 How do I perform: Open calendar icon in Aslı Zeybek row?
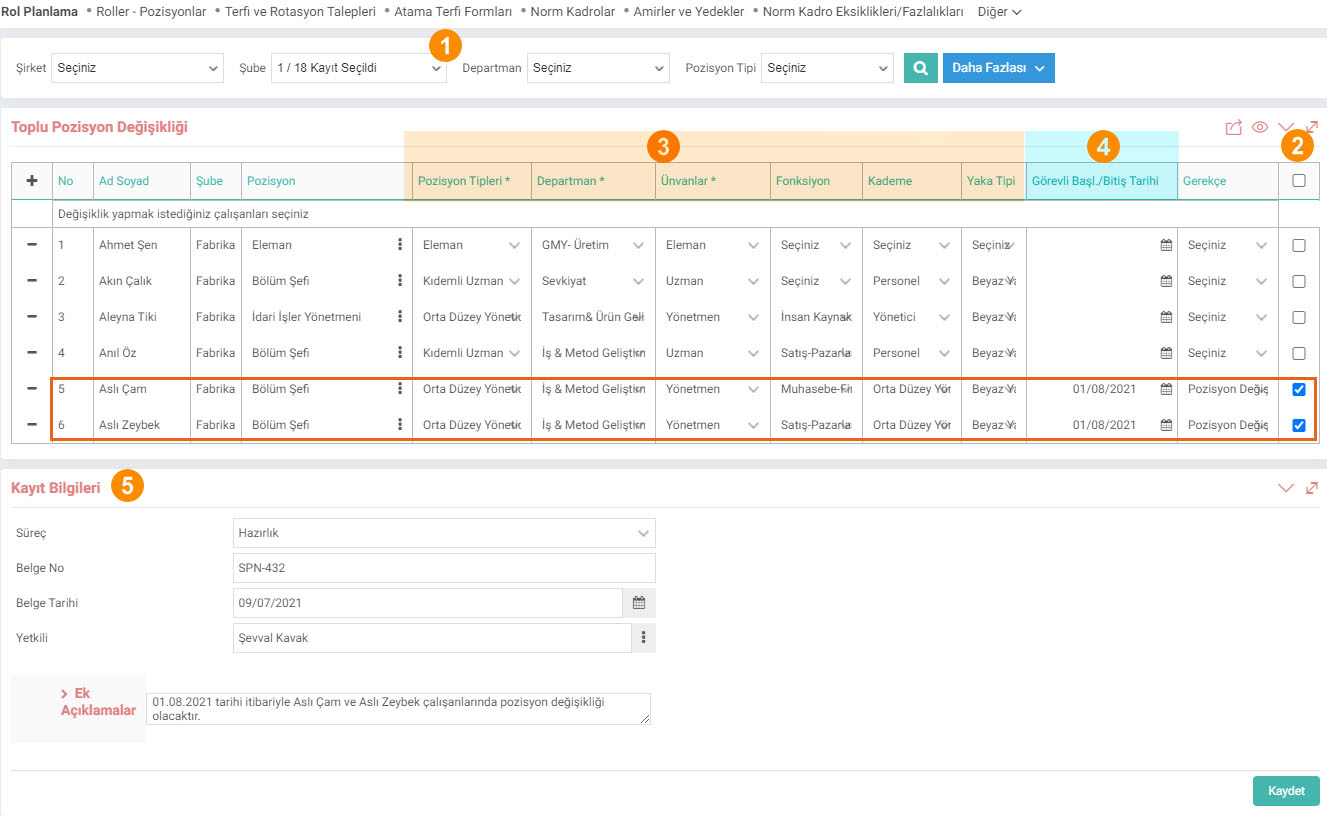pos(1166,425)
